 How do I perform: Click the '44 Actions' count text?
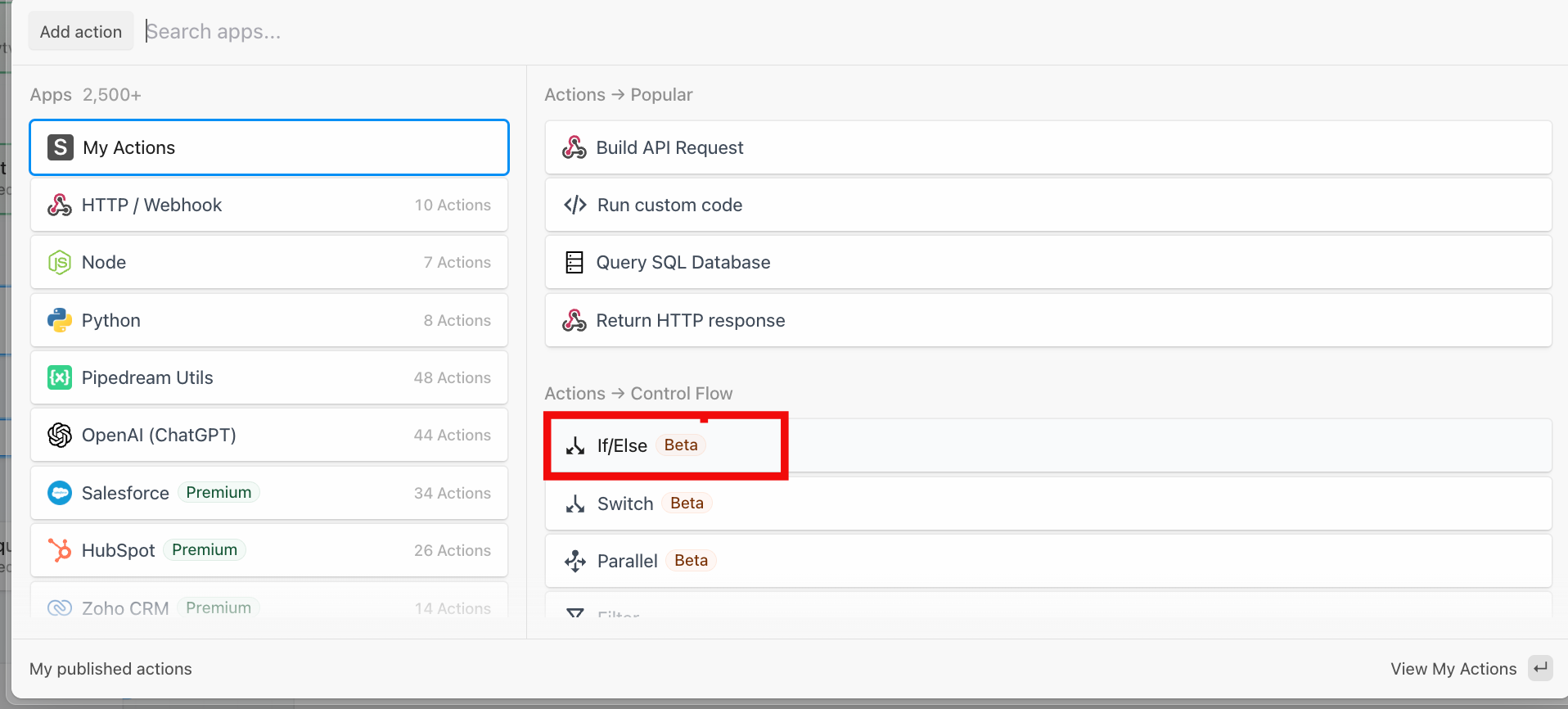coord(452,435)
